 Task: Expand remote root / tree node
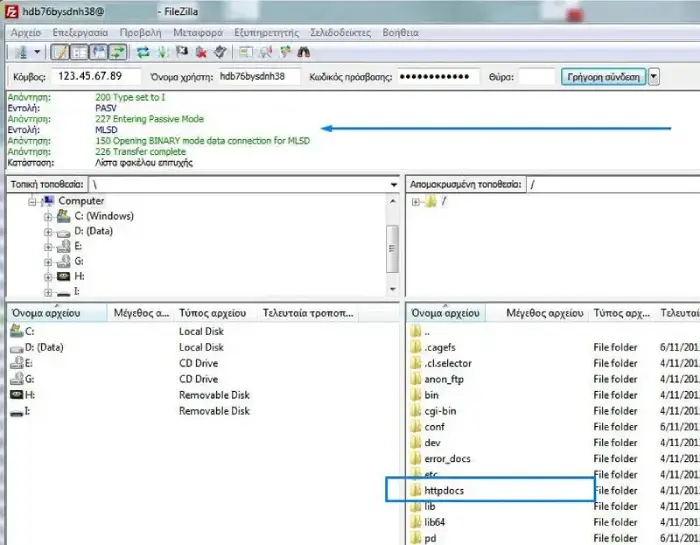click(416, 202)
